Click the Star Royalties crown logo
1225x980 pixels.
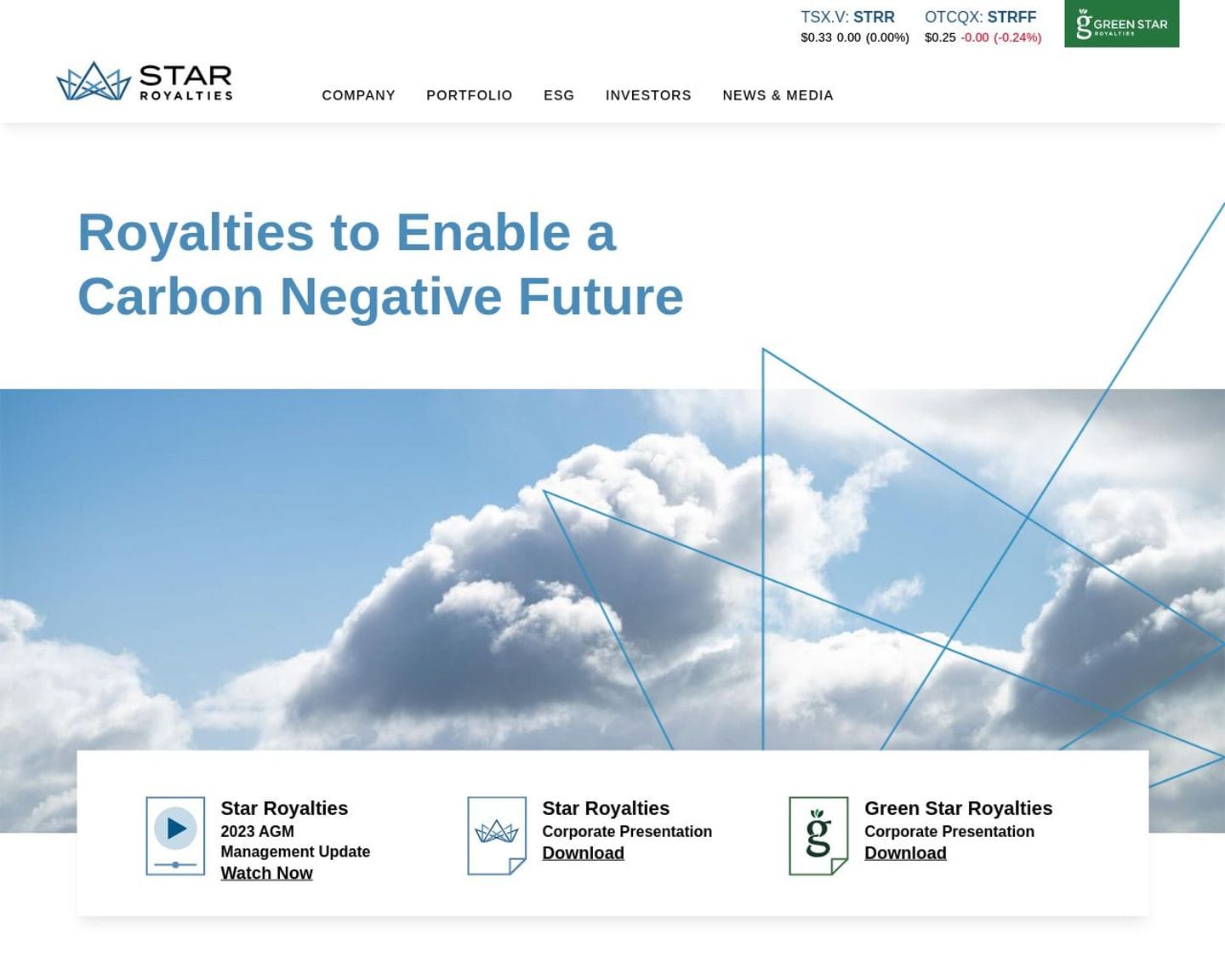click(144, 82)
